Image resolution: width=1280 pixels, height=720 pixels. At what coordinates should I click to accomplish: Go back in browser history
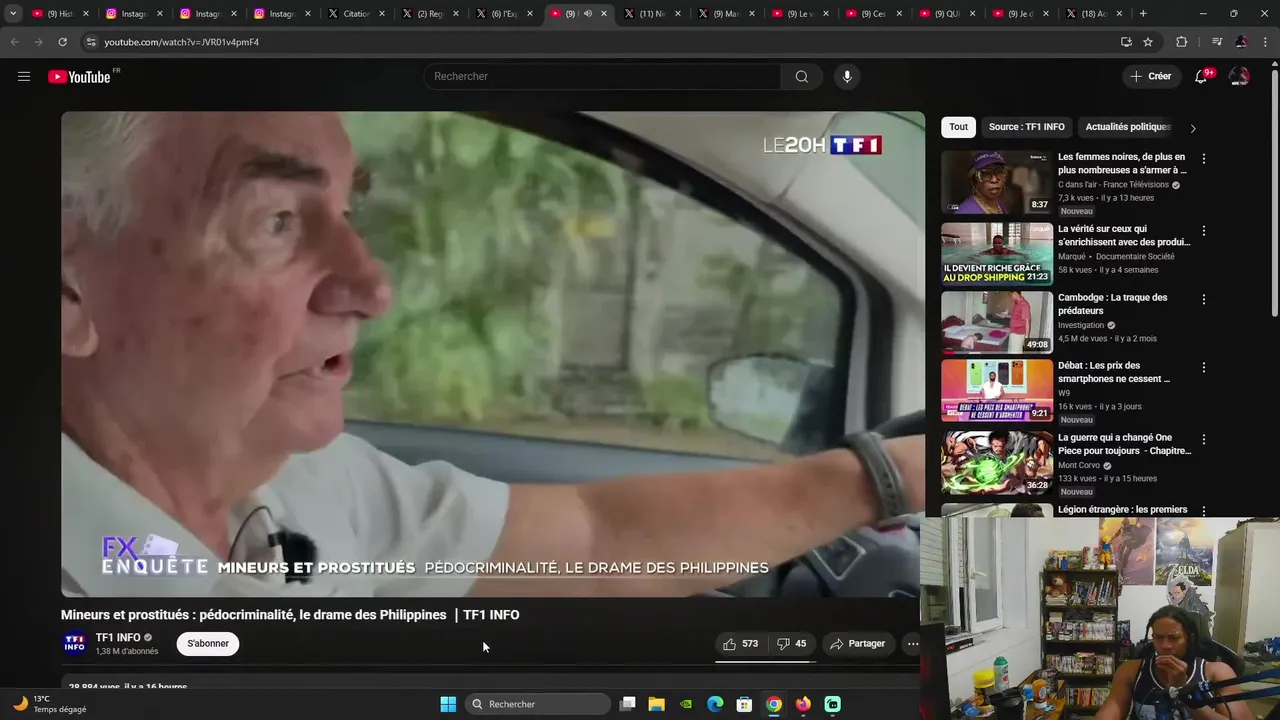click(x=14, y=42)
